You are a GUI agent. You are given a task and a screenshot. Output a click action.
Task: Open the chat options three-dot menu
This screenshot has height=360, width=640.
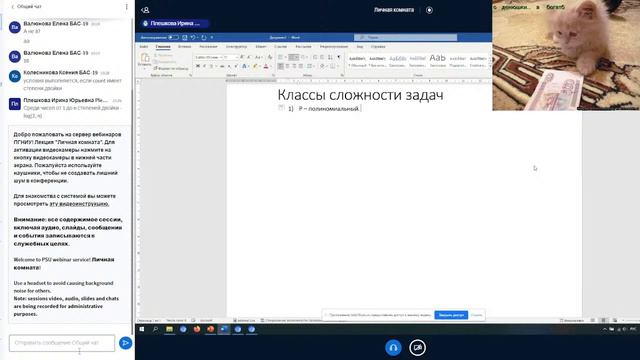(127, 7)
